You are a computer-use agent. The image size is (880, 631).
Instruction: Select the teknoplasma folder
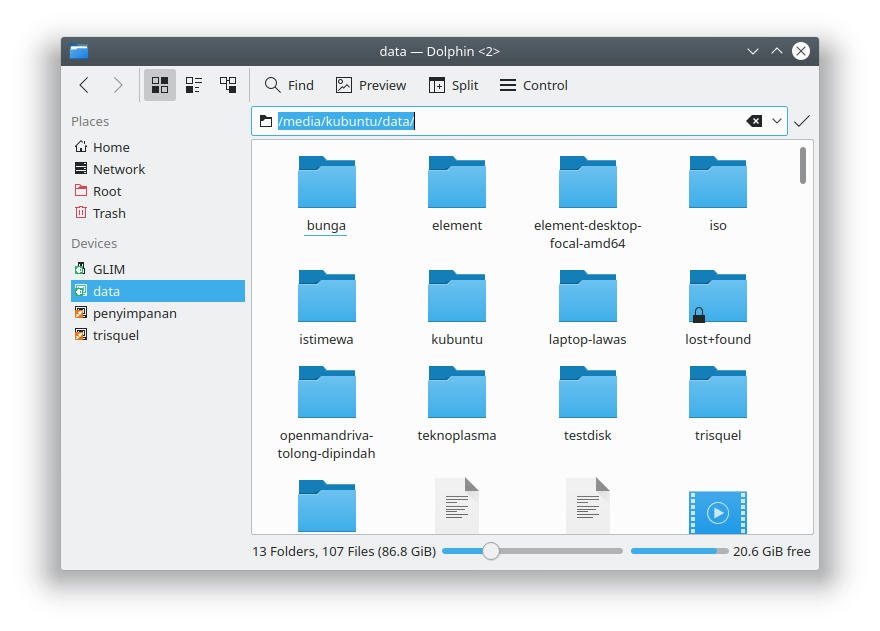[457, 404]
